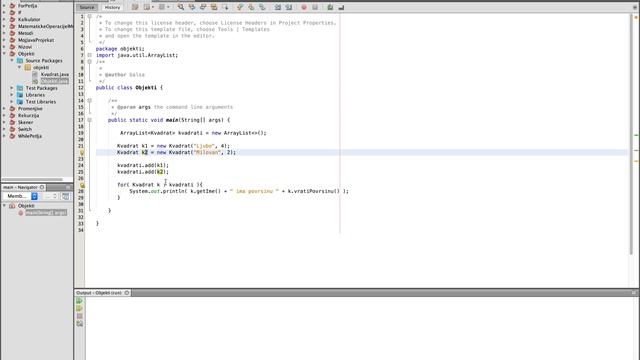The width and height of the screenshot is (640, 360).
Task: Click Stop Macro Recording icon
Action: pyautogui.click(x=315, y=7)
